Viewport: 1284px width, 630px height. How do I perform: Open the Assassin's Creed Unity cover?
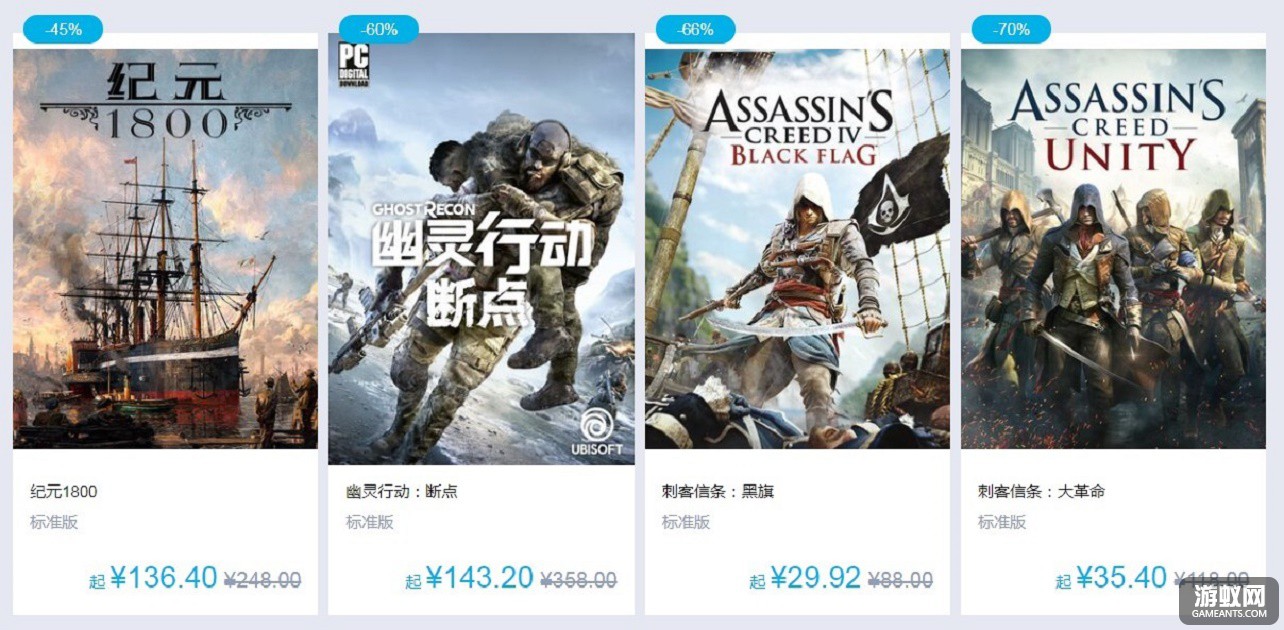coord(1113,248)
